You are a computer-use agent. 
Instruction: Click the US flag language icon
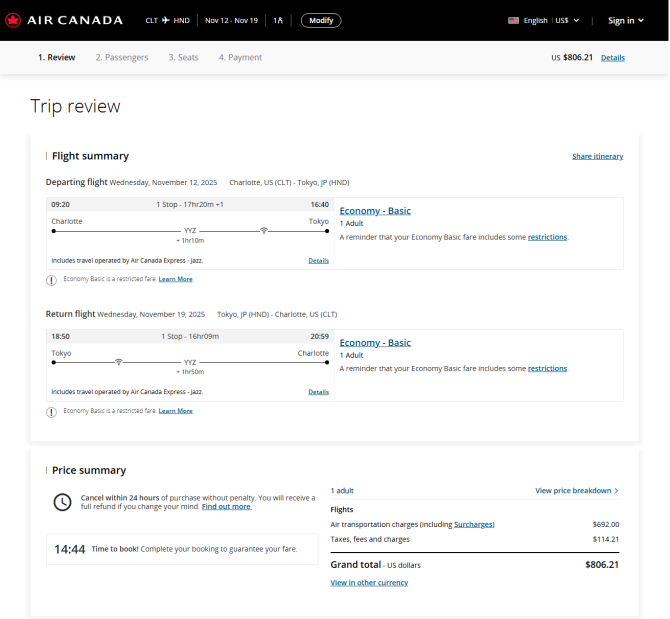click(513, 20)
